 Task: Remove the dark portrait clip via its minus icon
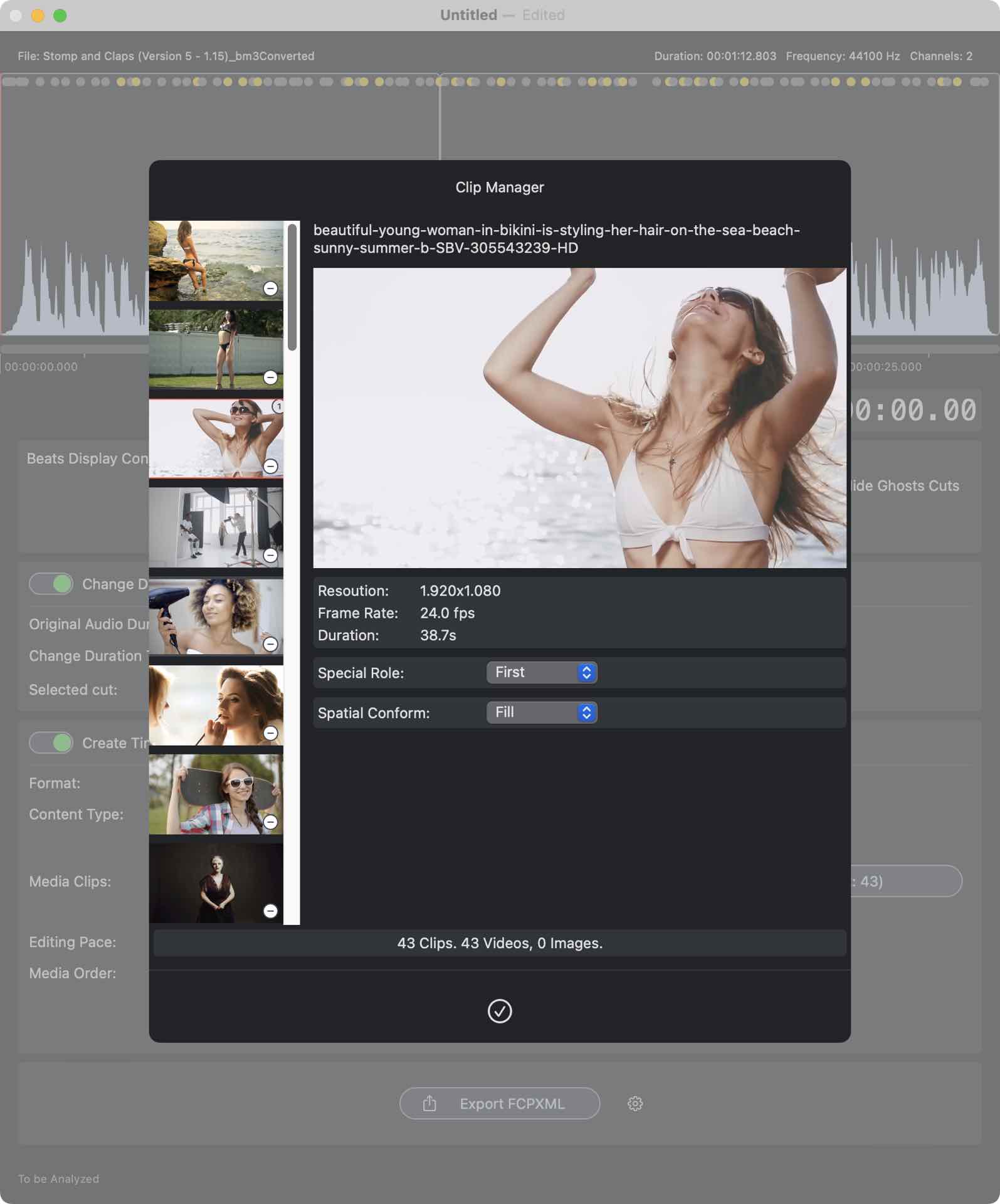pos(270,911)
